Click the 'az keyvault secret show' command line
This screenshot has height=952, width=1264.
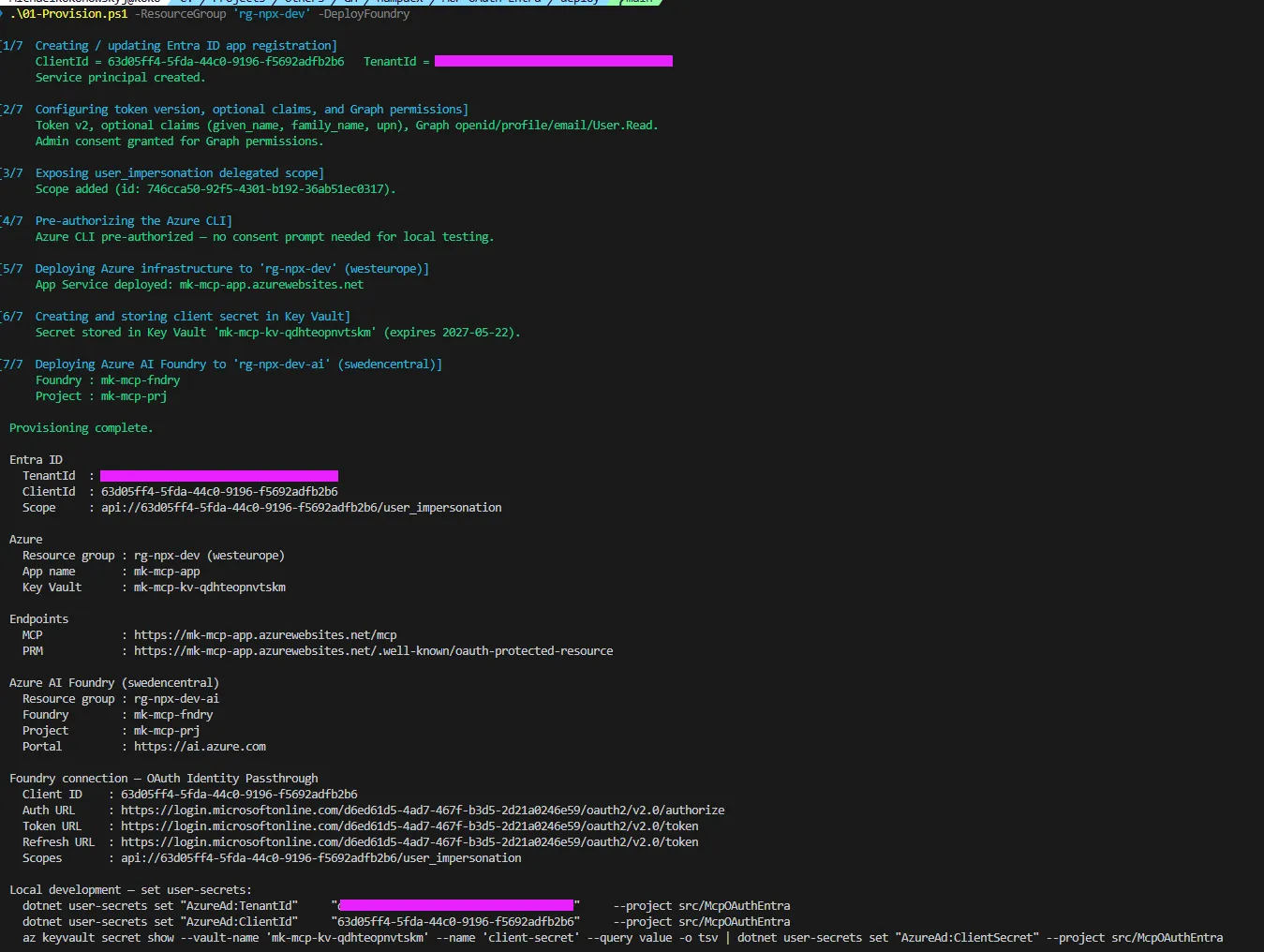(622, 938)
